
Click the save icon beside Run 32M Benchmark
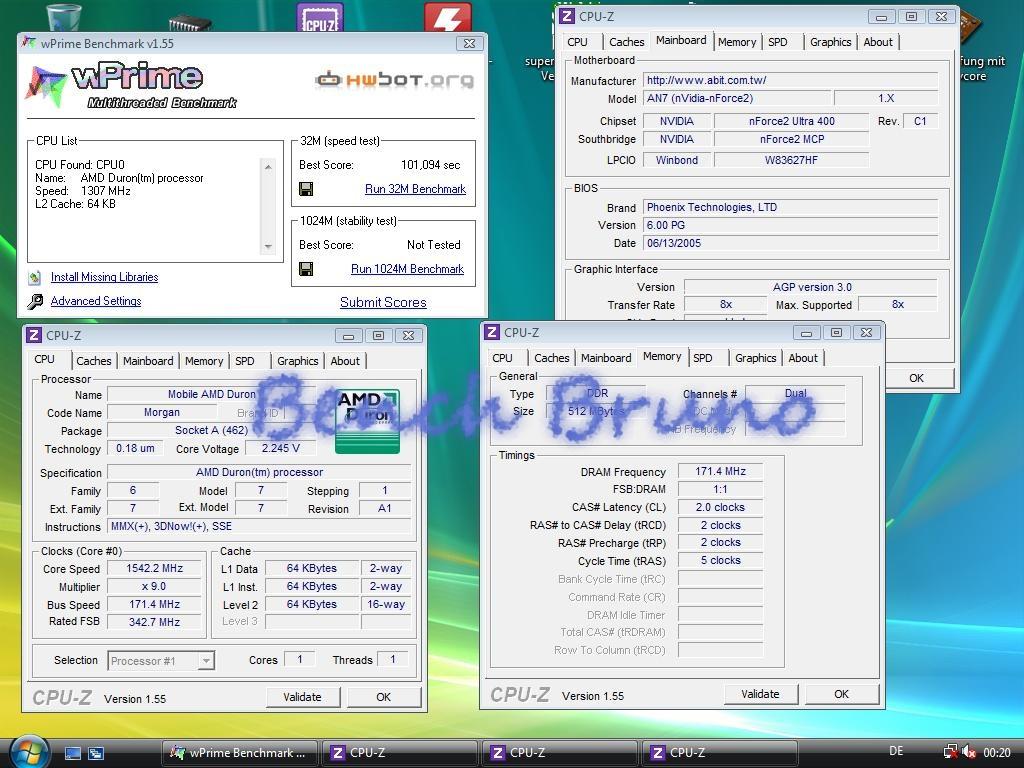(x=306, y=189)
